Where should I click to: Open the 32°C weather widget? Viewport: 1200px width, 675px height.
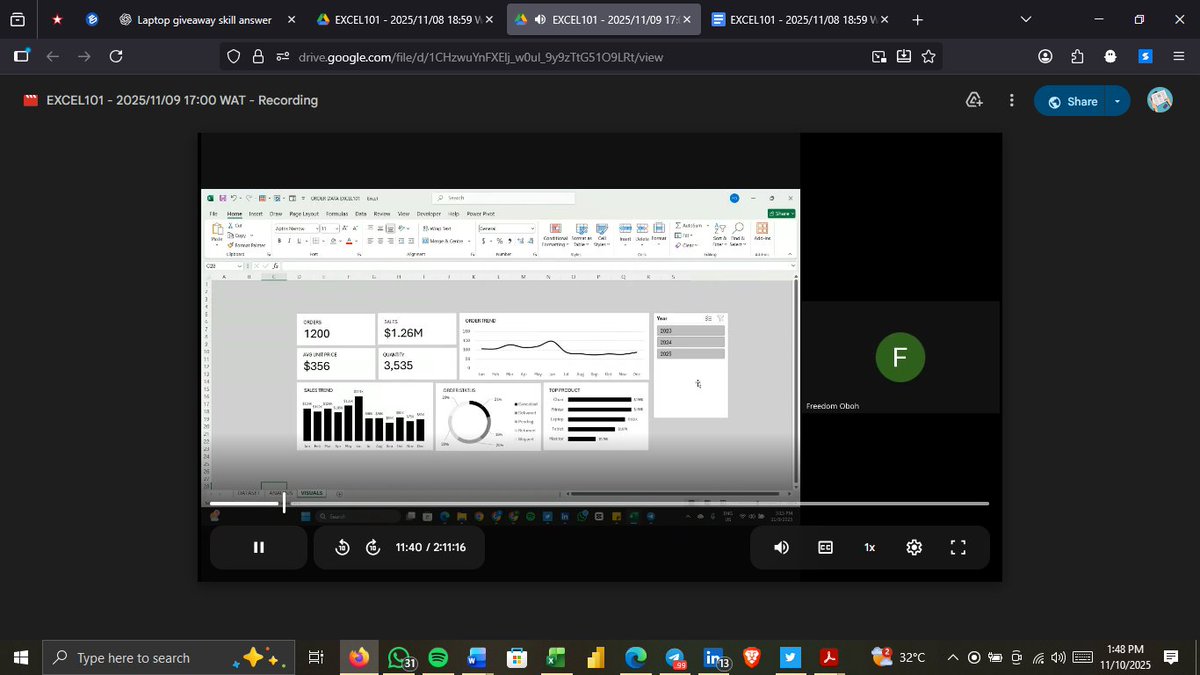[898, 658]
